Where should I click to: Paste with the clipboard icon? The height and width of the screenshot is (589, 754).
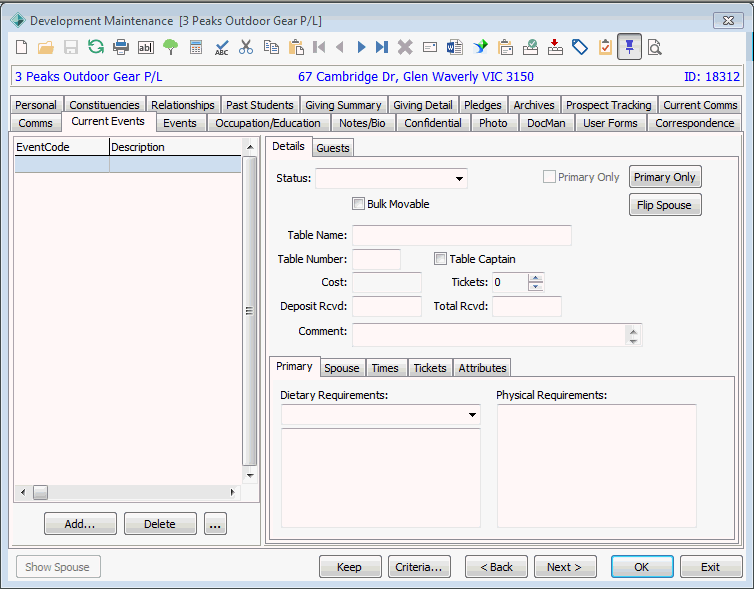tap(296, 47)
